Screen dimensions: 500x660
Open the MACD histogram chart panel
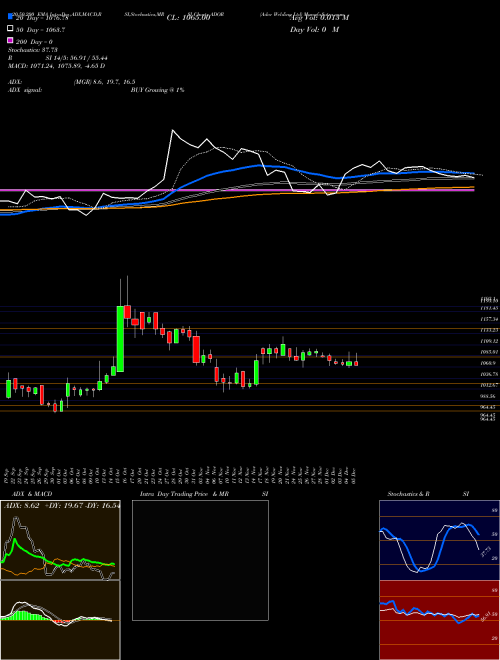coord(60,620)
